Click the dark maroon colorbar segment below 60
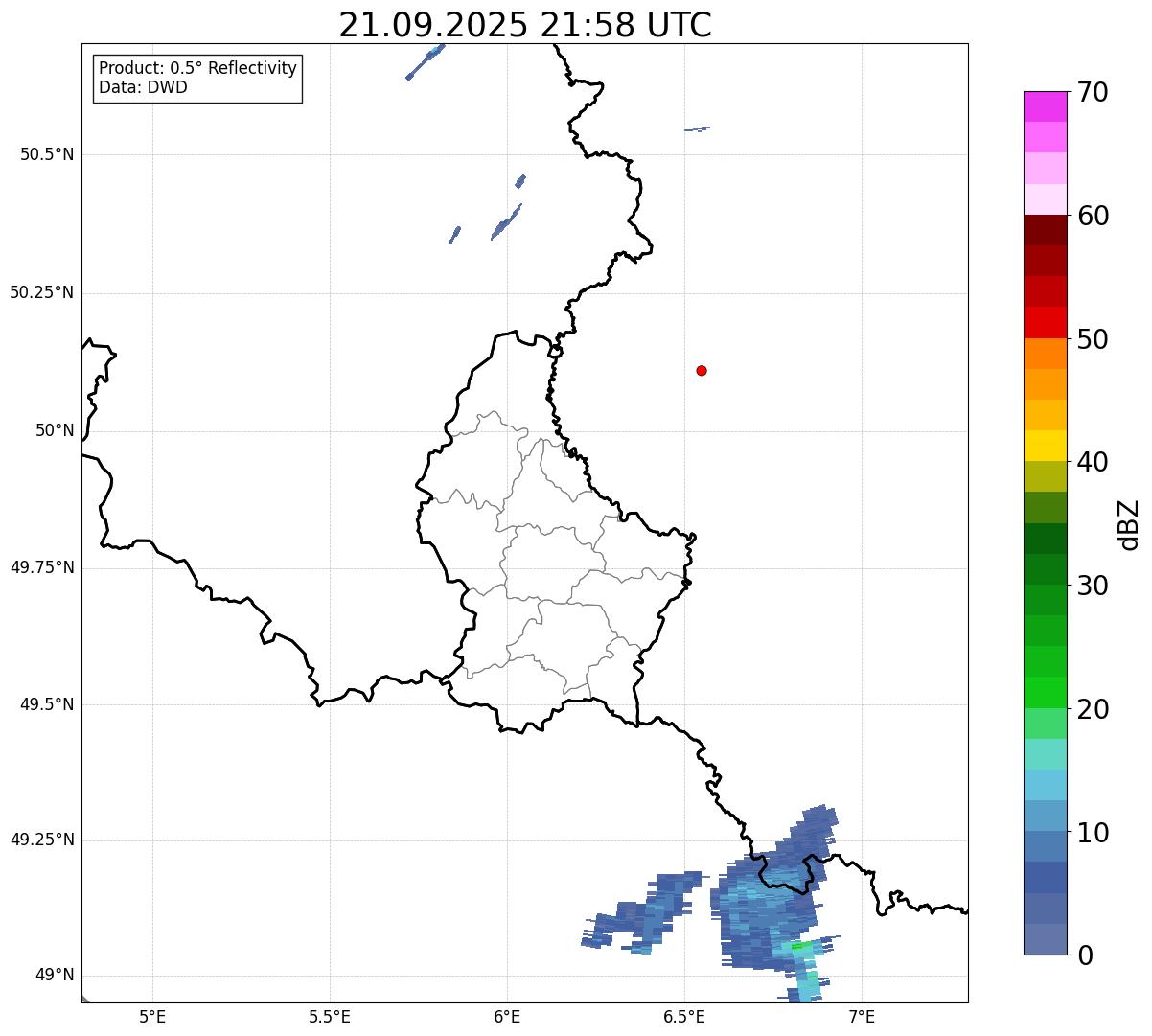The height and width of the screenshot is (1036, 1152). click(1046, 230)
